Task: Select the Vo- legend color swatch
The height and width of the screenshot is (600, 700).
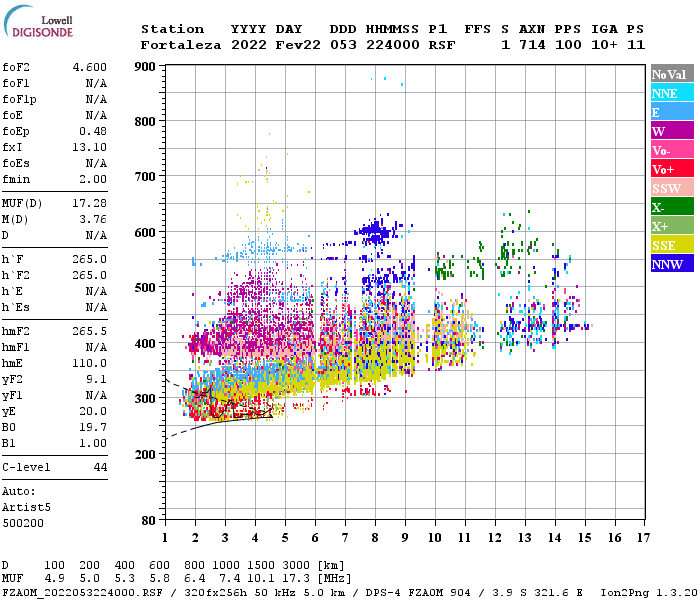Action: click(x=672, y=150)
